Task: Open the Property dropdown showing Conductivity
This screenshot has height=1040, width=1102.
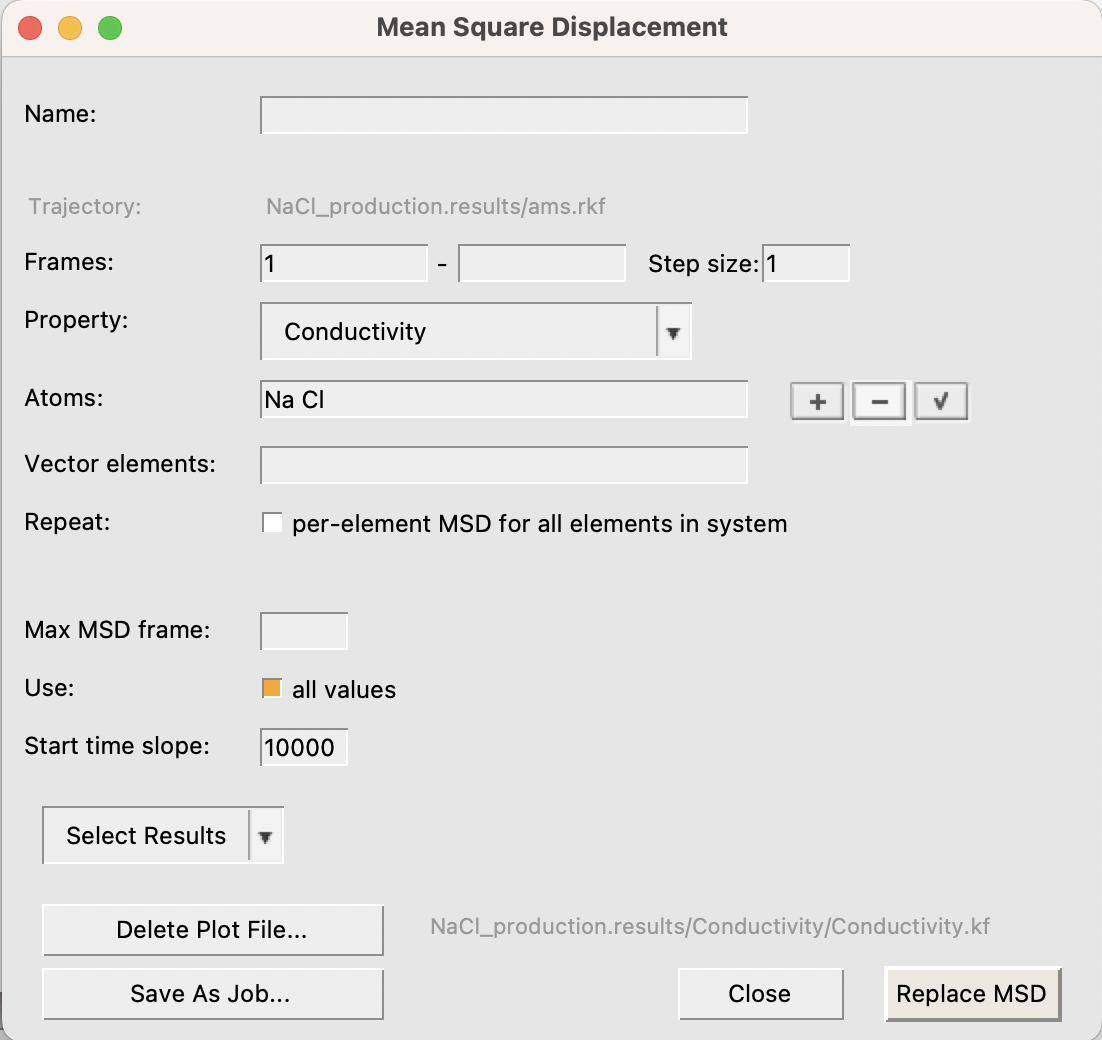Action: [x=458, y=332]
